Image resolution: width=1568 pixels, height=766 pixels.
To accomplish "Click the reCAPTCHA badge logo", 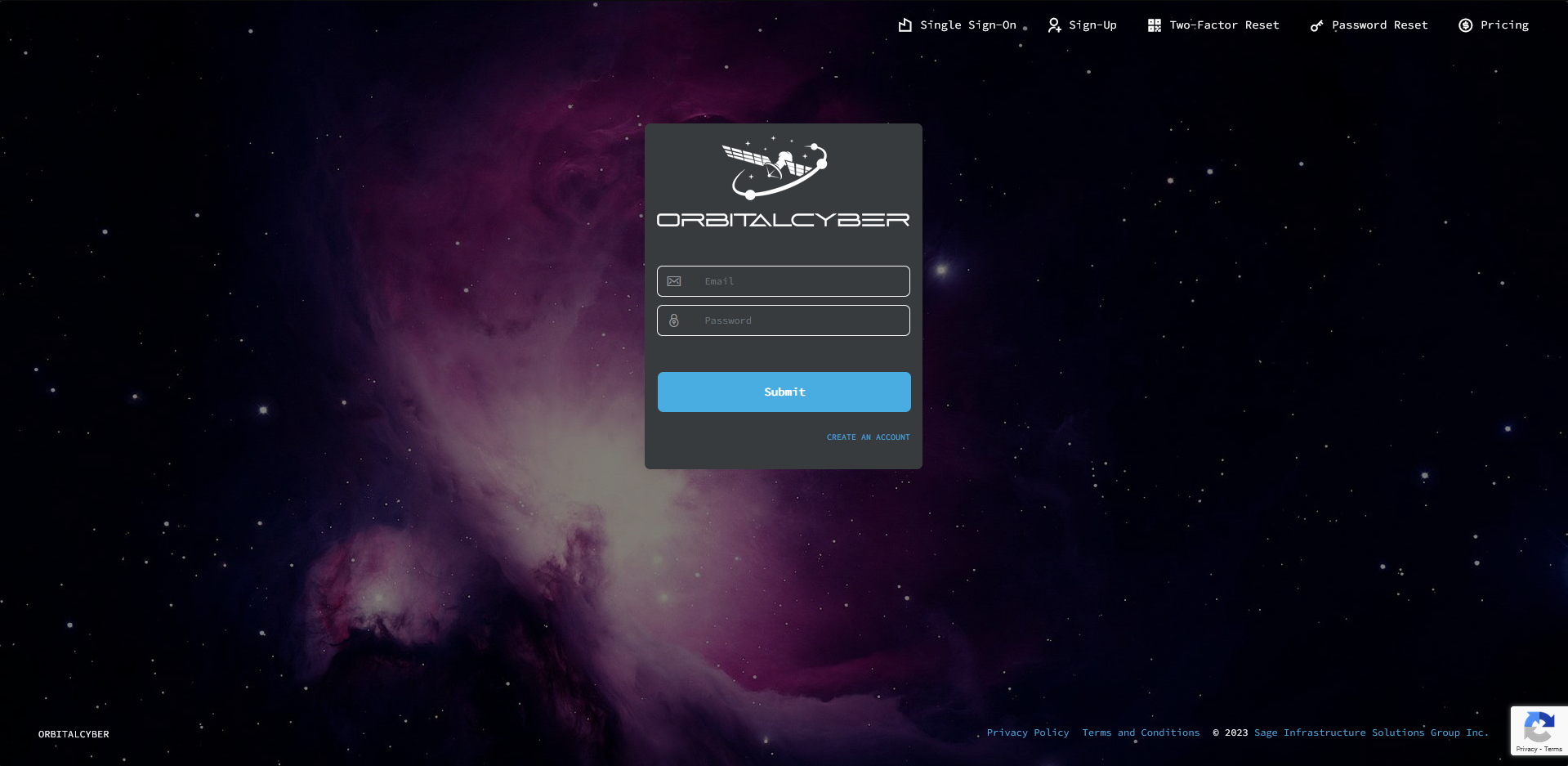I will click(x=1539, y=727).
